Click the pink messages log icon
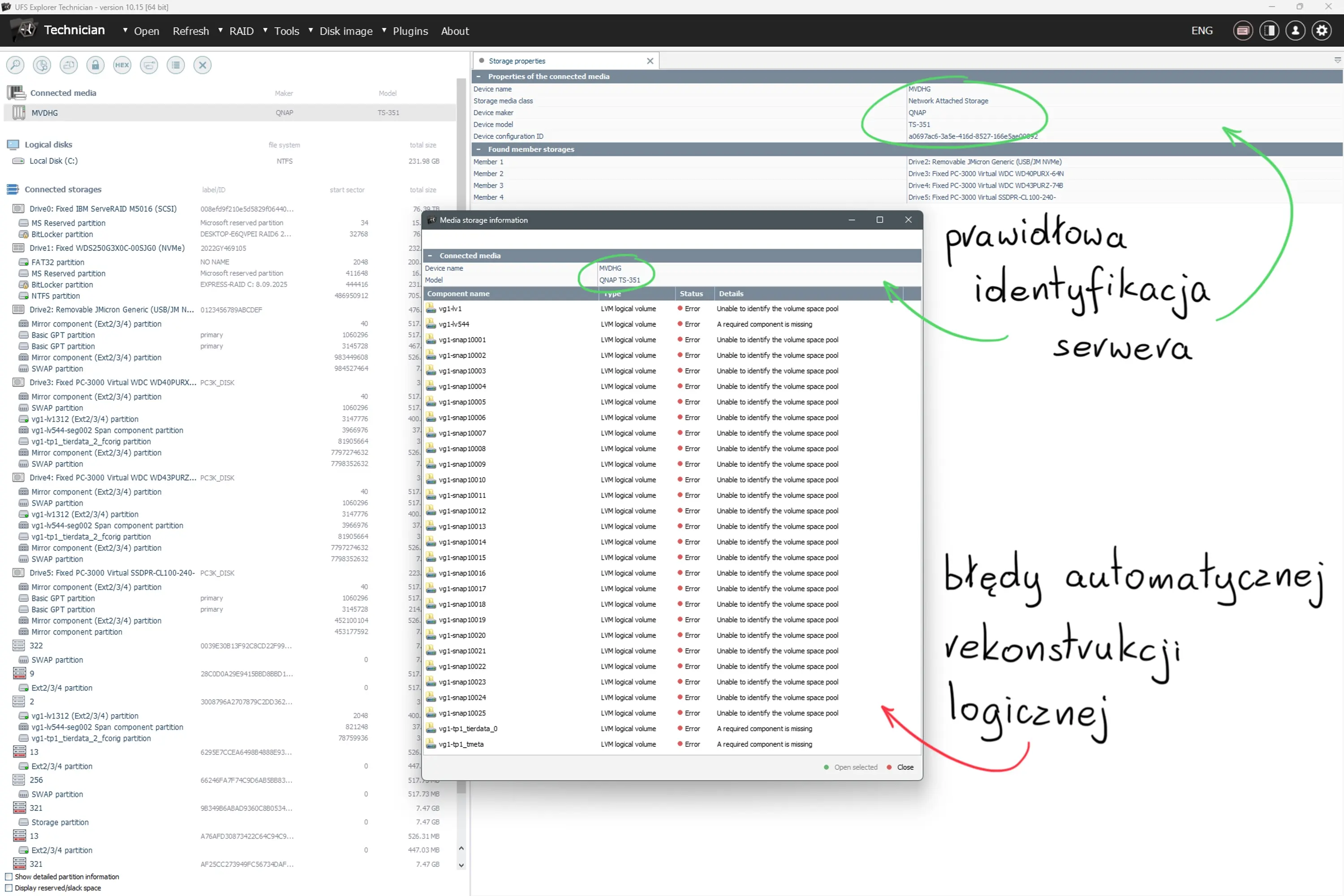The height and width of the screenshot is (896, 1344). [1243, 31]
